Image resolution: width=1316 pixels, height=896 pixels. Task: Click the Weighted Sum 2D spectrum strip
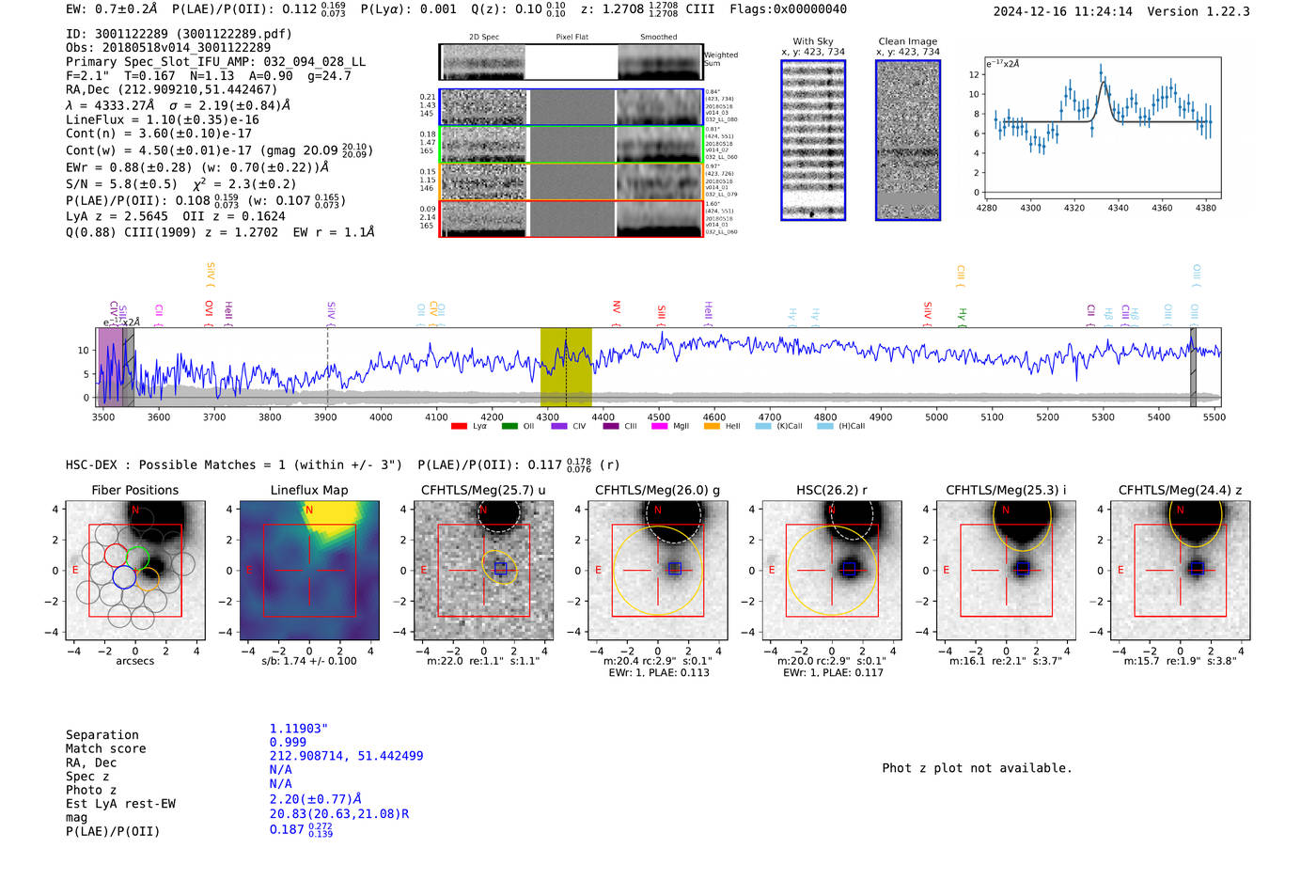[x=572, y=62]
